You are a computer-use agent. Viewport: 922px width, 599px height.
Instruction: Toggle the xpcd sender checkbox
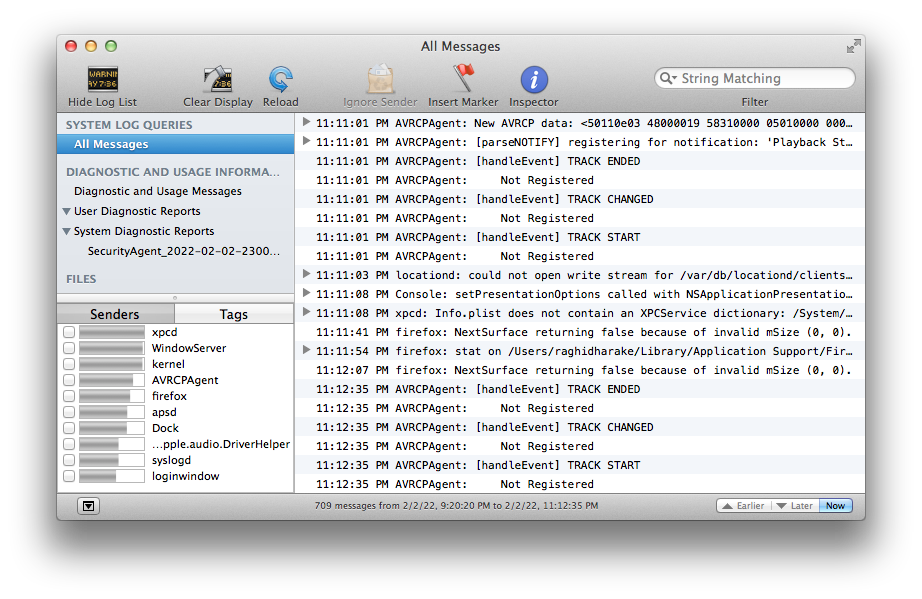tap(69, 332)
